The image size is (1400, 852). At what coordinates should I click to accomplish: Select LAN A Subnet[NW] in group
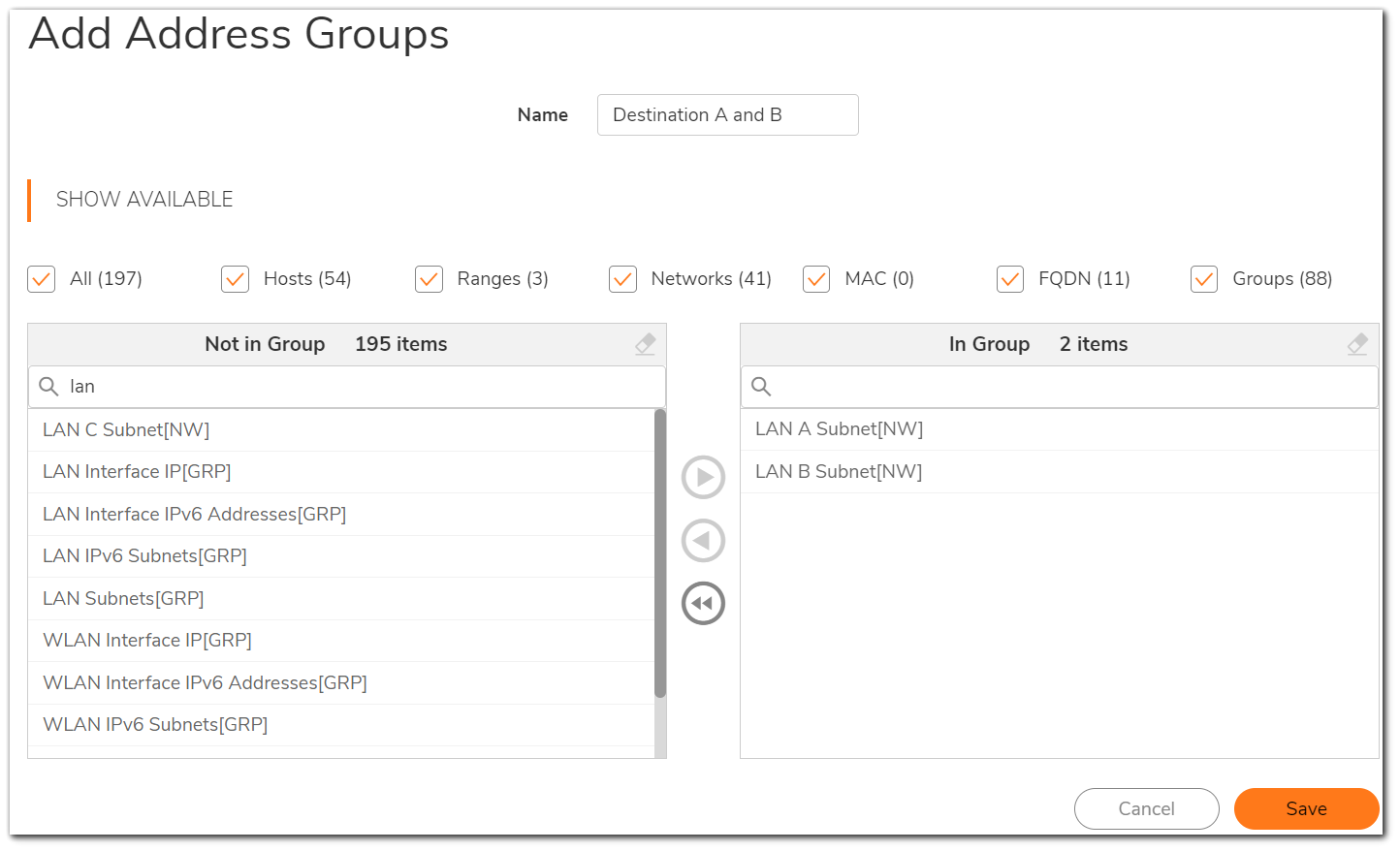pyautogui.click(x=1060, y=429)
